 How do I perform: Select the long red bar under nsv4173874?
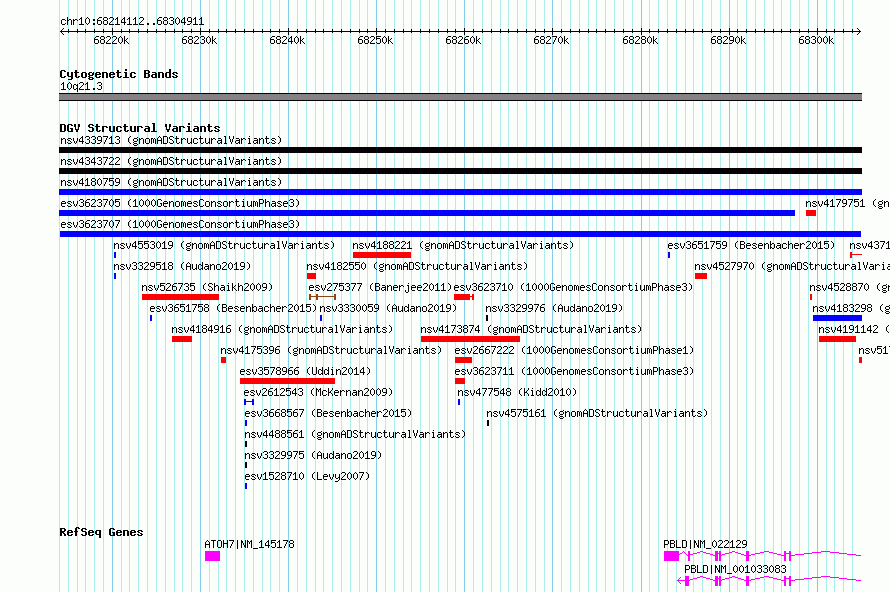[471, 339]
